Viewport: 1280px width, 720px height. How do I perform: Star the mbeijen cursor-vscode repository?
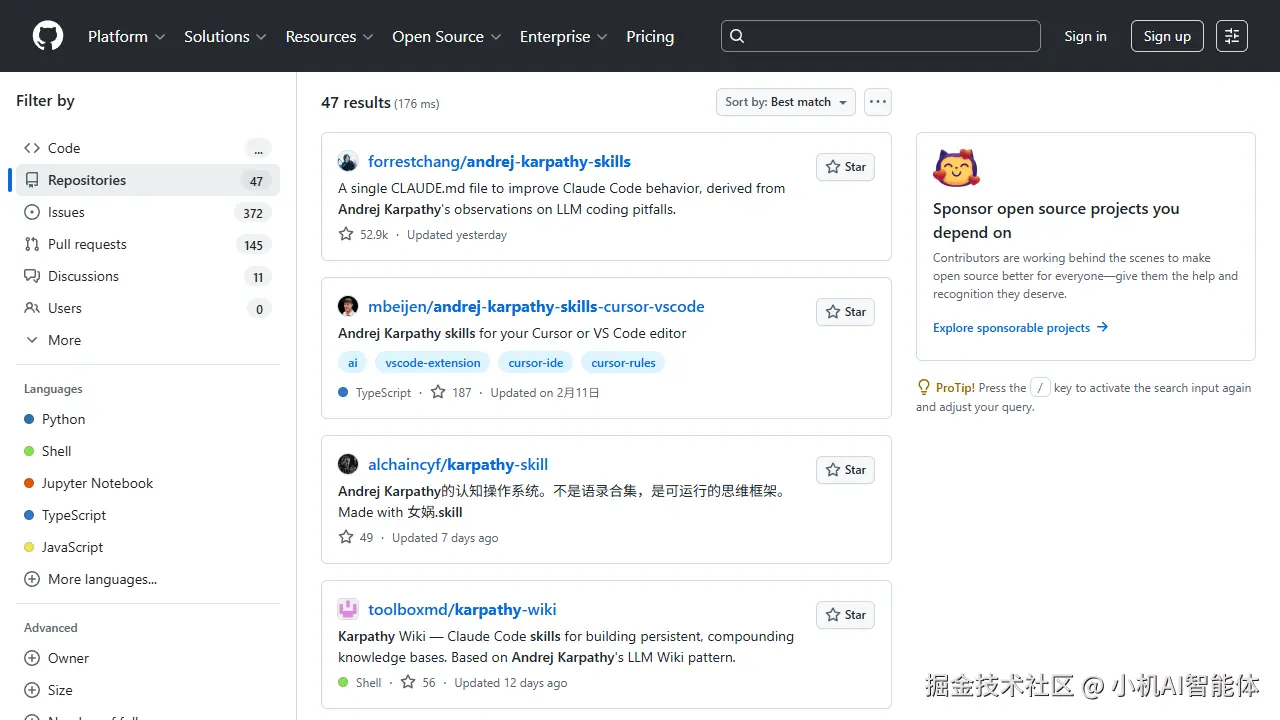point(845,312)
